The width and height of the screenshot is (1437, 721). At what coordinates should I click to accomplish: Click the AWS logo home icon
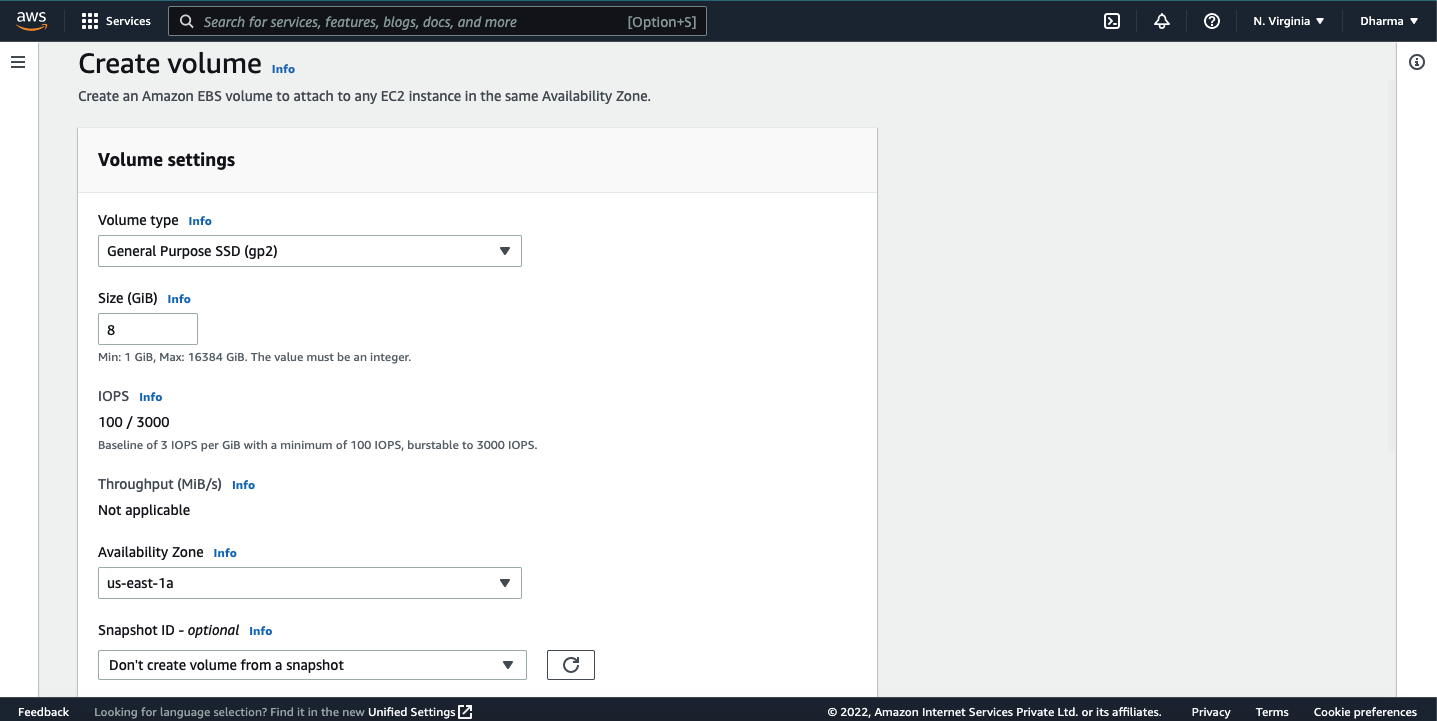32,21
